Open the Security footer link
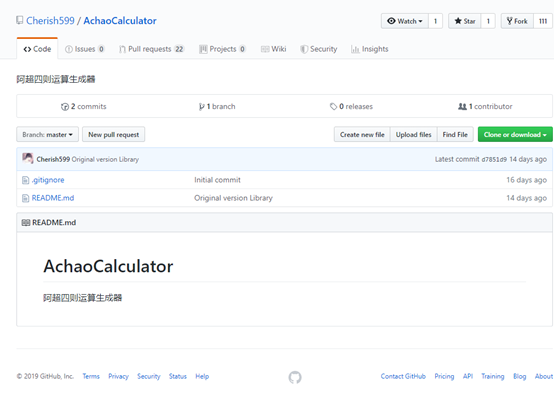554x401 pixels. [x=149, y=376]
